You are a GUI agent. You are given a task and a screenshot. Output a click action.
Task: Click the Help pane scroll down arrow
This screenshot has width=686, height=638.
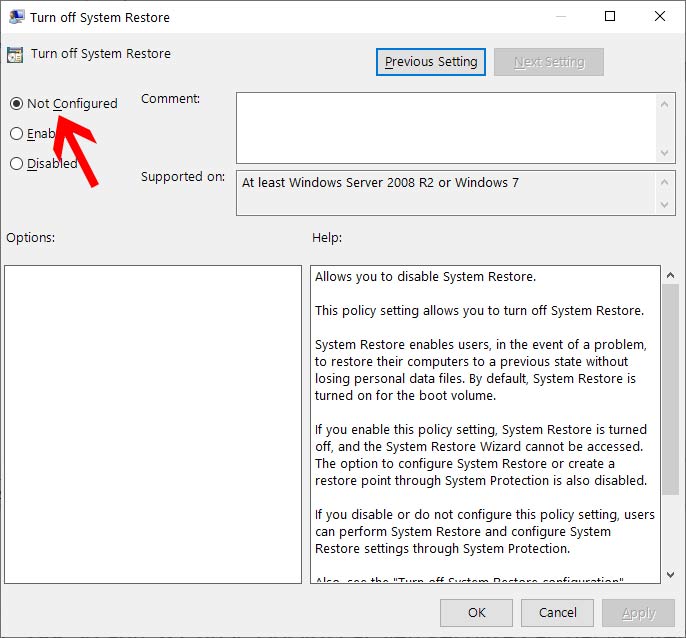coord(670,574)
